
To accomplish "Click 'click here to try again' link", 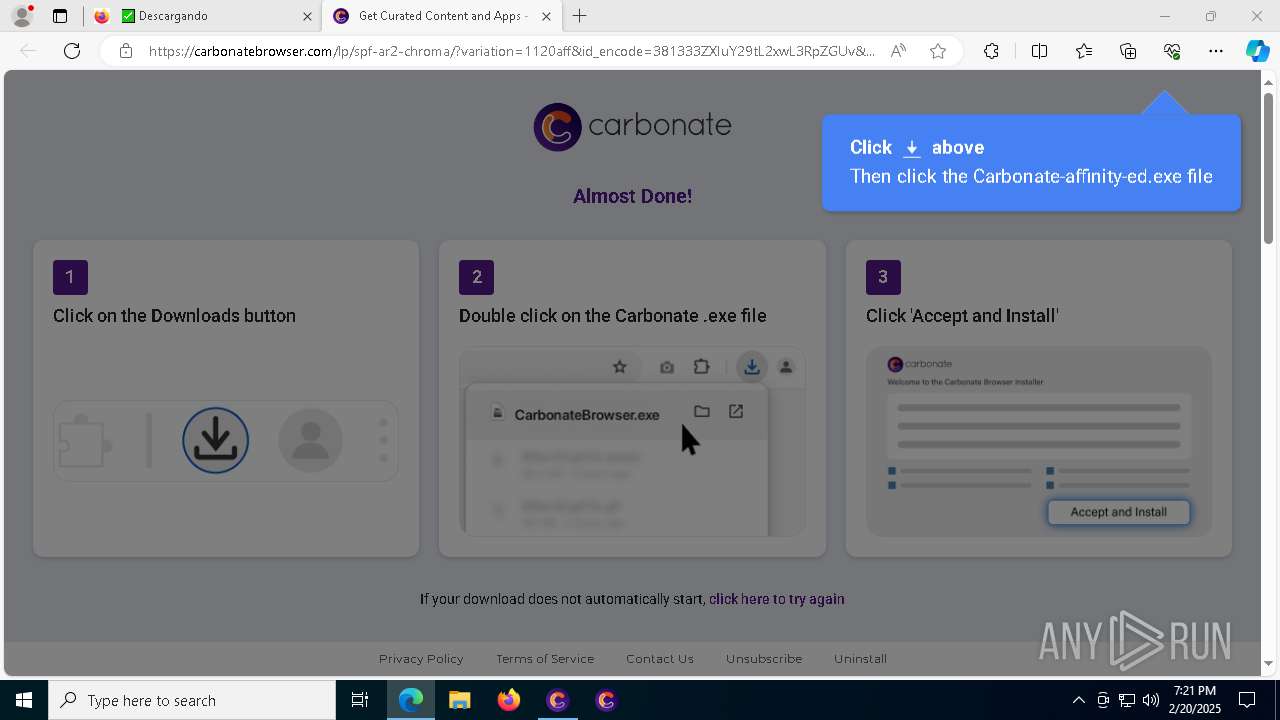I will point(777,599).
